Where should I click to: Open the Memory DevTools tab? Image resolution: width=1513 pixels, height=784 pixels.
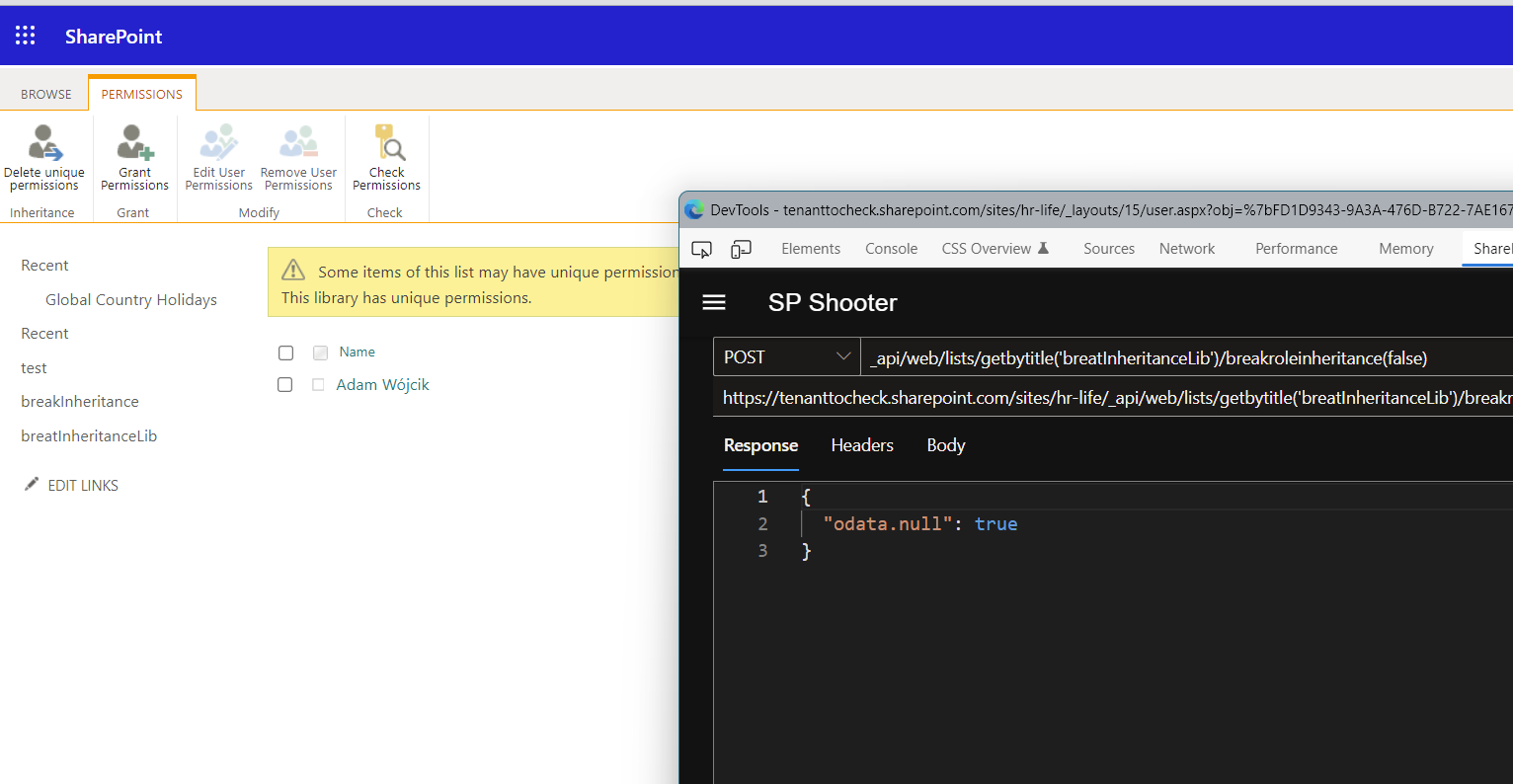pos(1406,249)
